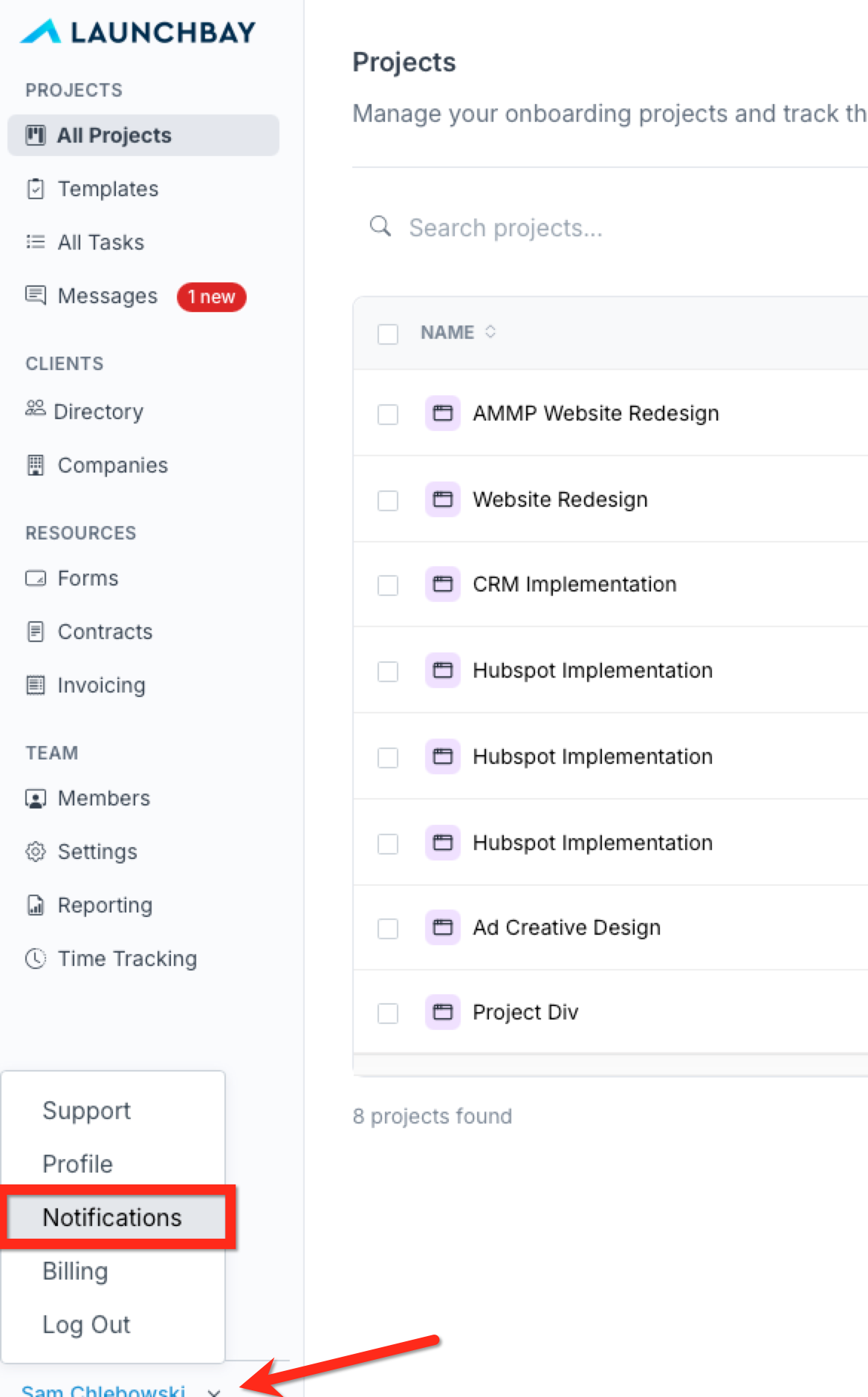The width and height of the screenshot is (868, 1397).
Task: Check the CRM Implementation row checkbox
Action: click(388, 586)
